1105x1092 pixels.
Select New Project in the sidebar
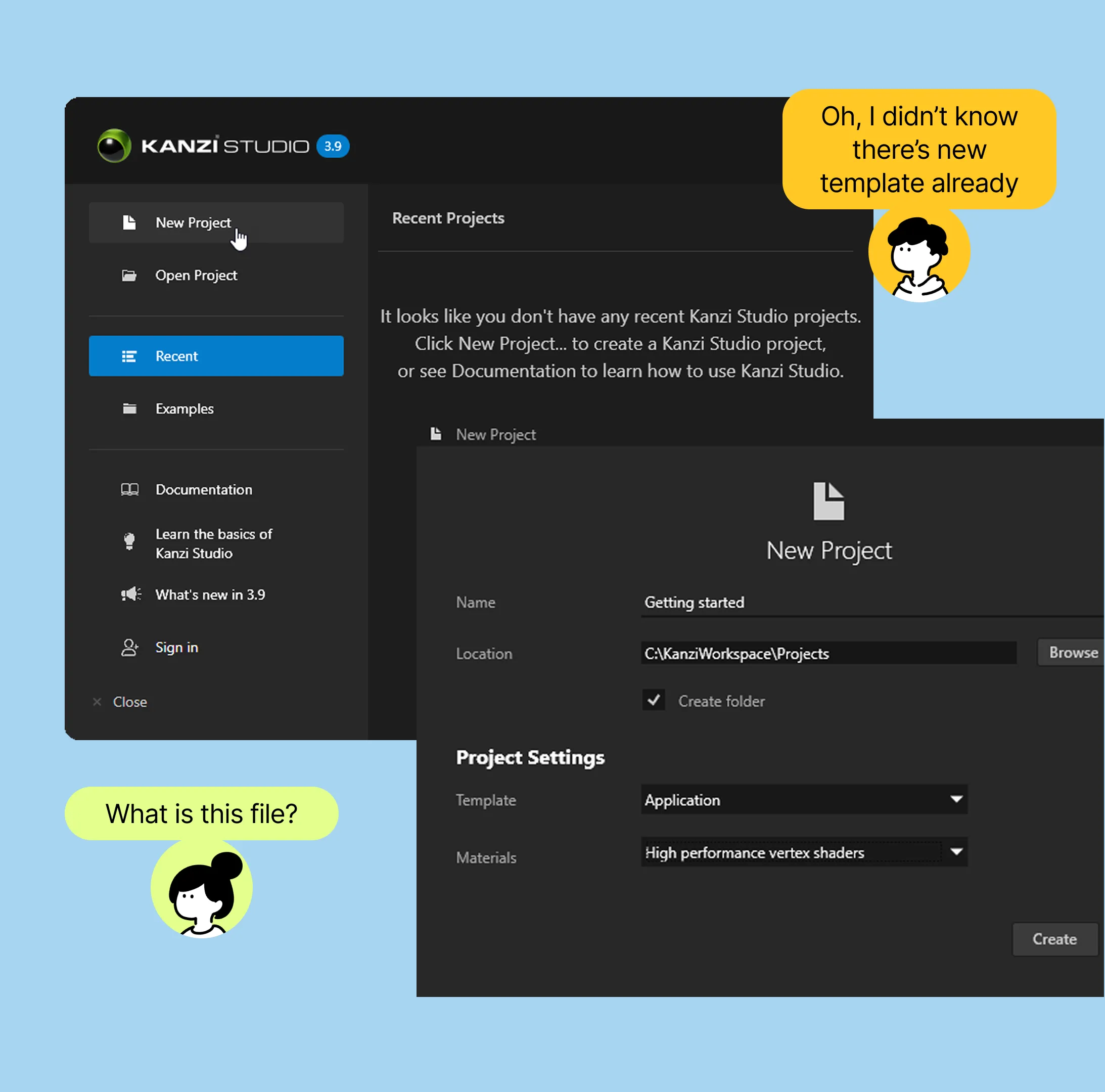[216, 222]
